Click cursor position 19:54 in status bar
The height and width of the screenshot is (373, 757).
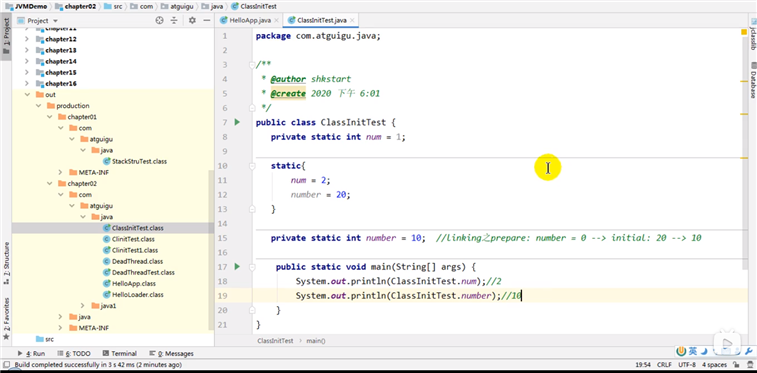[643, 365]
